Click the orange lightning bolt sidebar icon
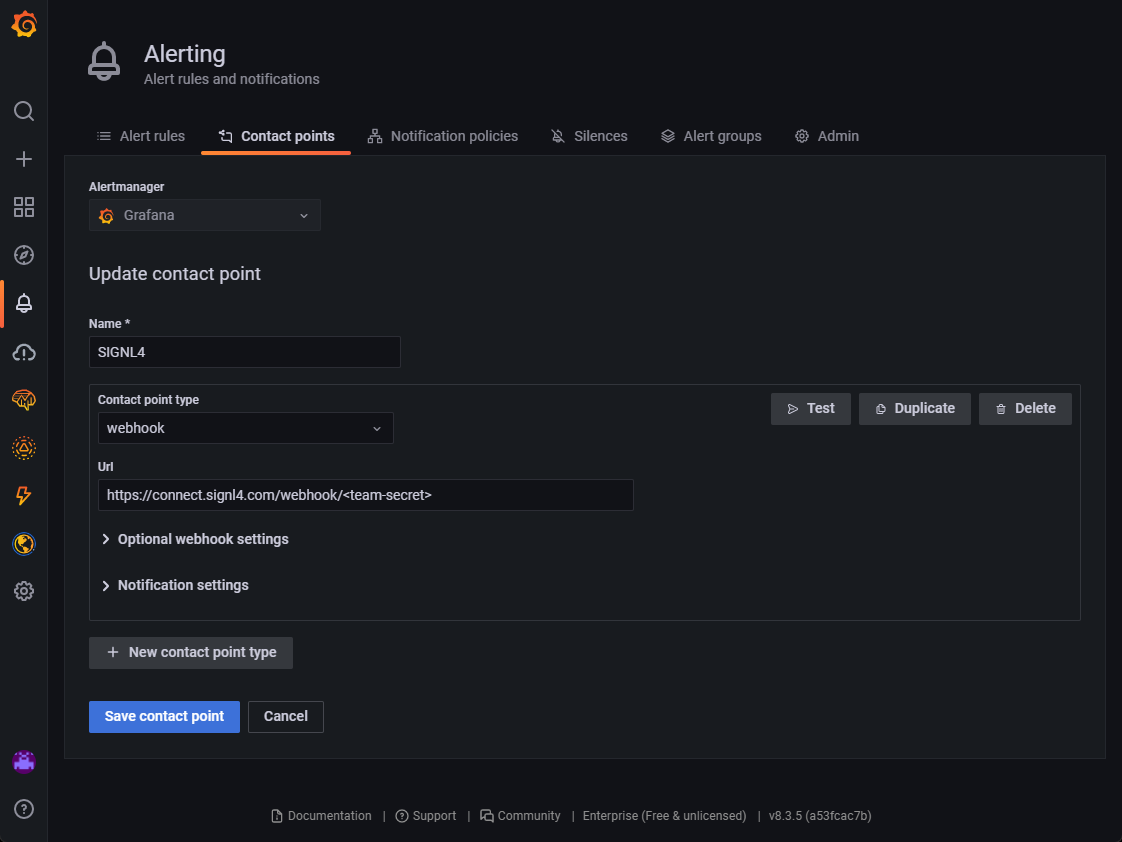The width and height of the screenshot is (1122, 842). pos(24,496)
